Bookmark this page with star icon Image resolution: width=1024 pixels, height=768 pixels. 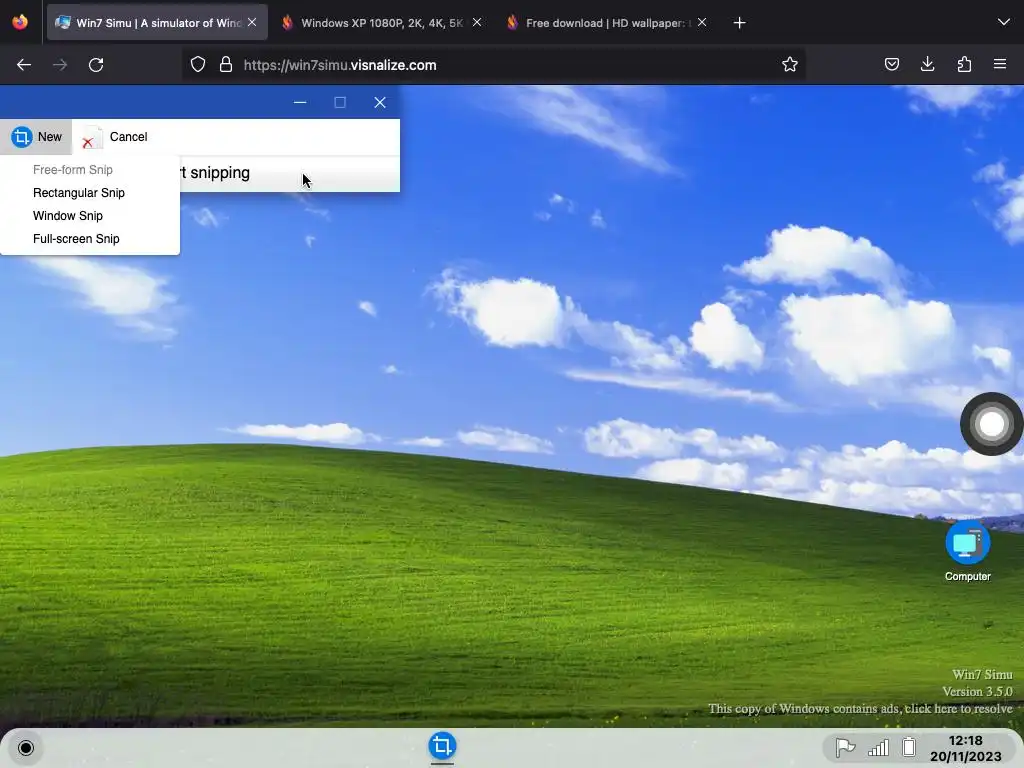pos(790,64)
